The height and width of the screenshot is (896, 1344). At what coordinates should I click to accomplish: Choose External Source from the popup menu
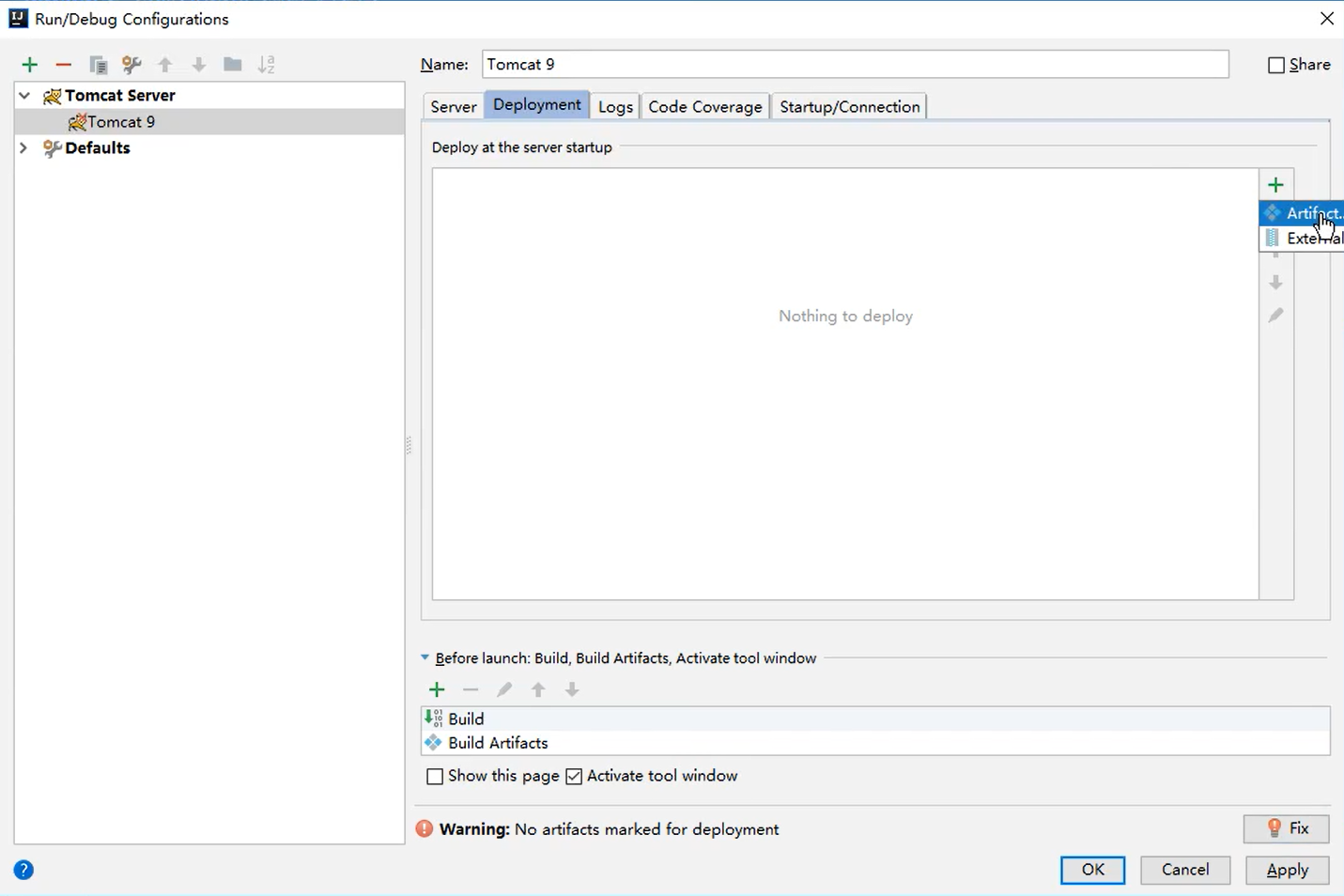point(1302,239)
